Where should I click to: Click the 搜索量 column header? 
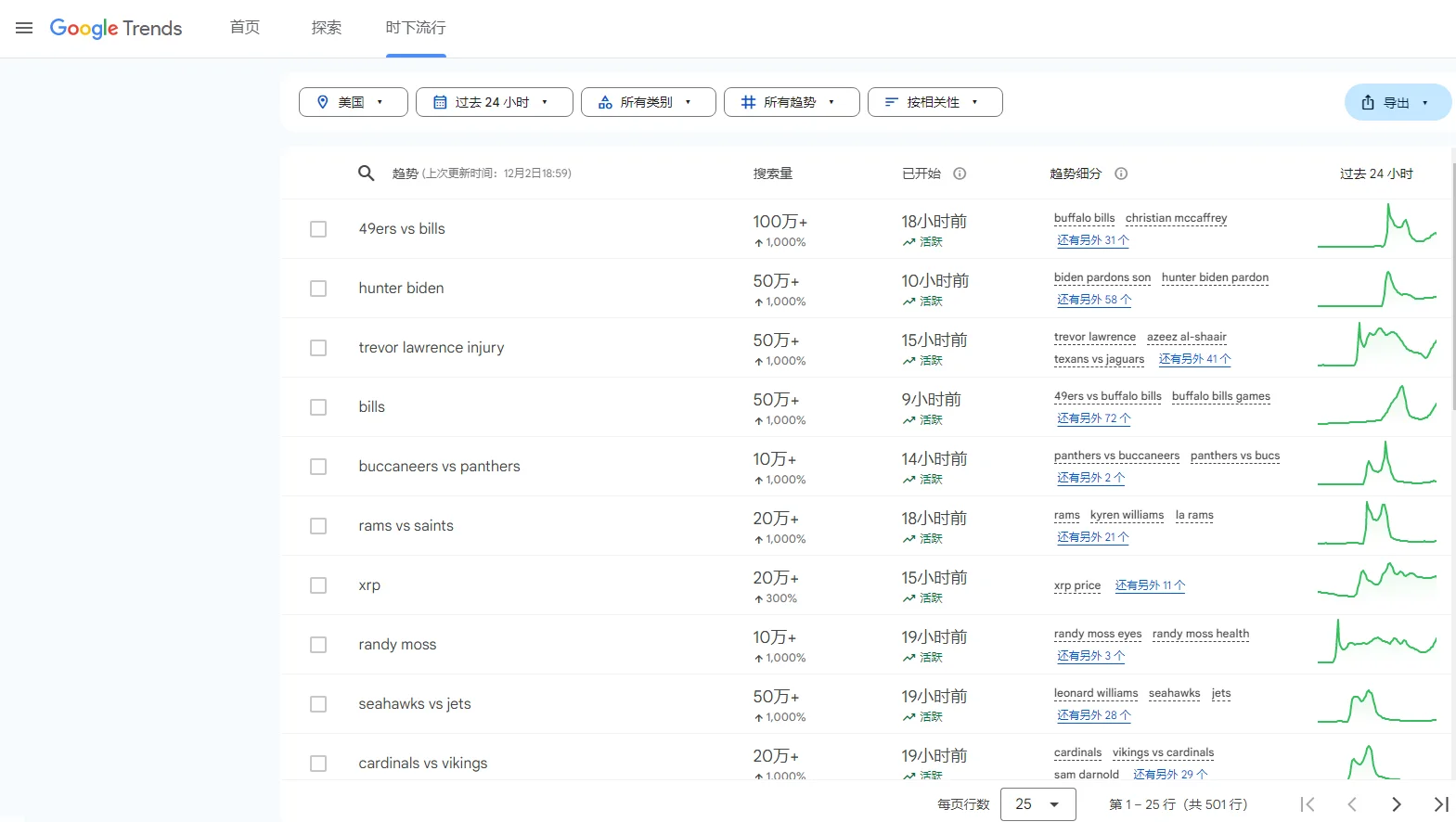click(x=773, y=173)
